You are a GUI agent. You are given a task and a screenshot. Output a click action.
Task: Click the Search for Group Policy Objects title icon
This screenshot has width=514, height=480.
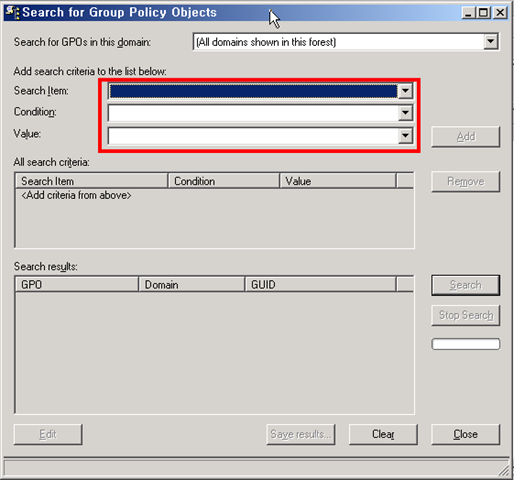(13, 12)
